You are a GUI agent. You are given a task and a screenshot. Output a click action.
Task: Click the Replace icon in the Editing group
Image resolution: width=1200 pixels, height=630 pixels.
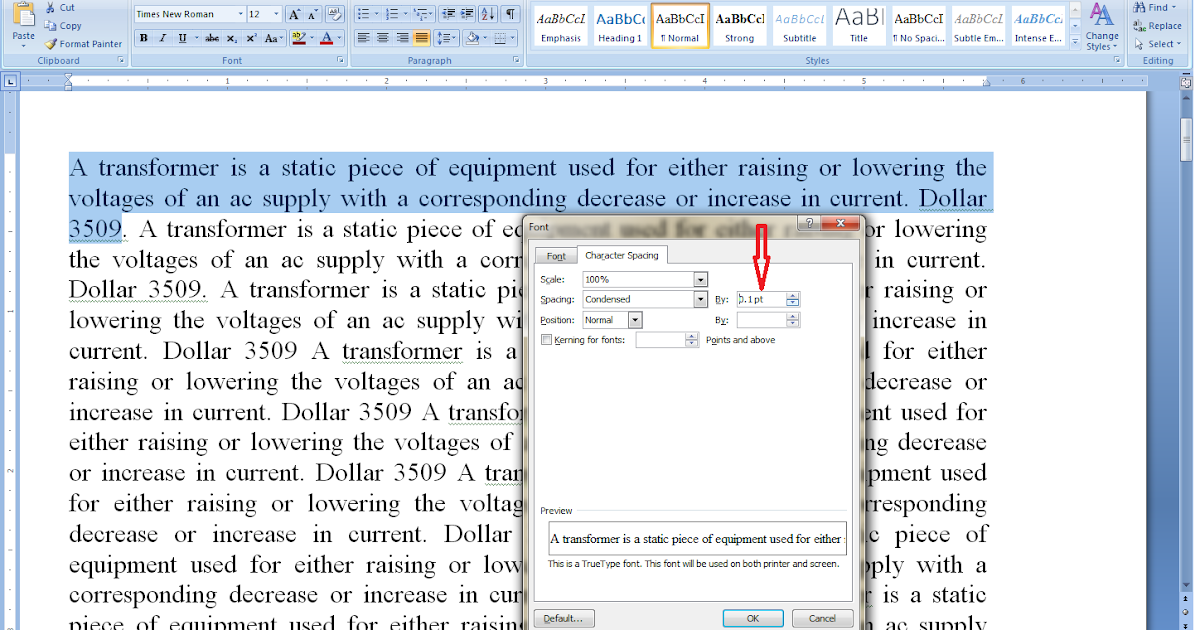click(1157, 26)
